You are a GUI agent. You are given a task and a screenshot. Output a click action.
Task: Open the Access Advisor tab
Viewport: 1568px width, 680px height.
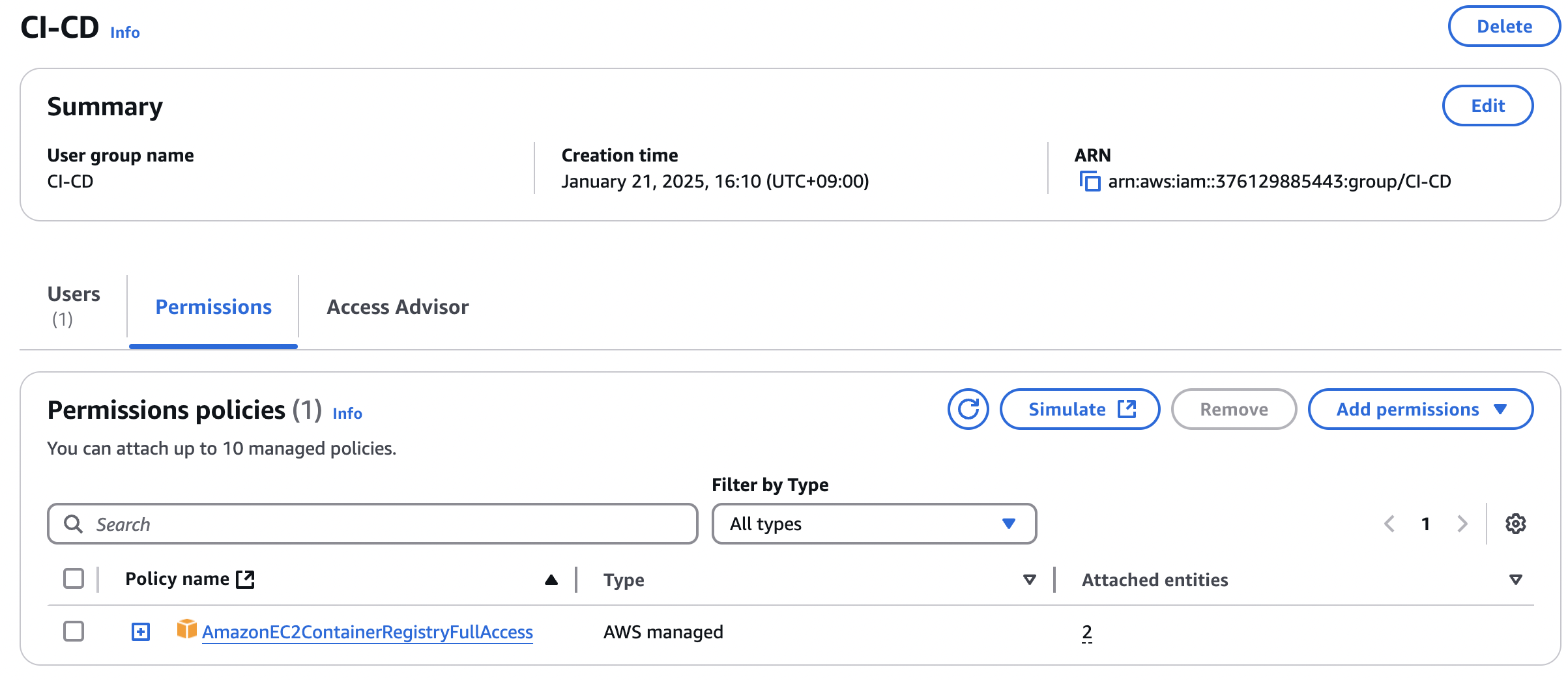coord(398,307)
